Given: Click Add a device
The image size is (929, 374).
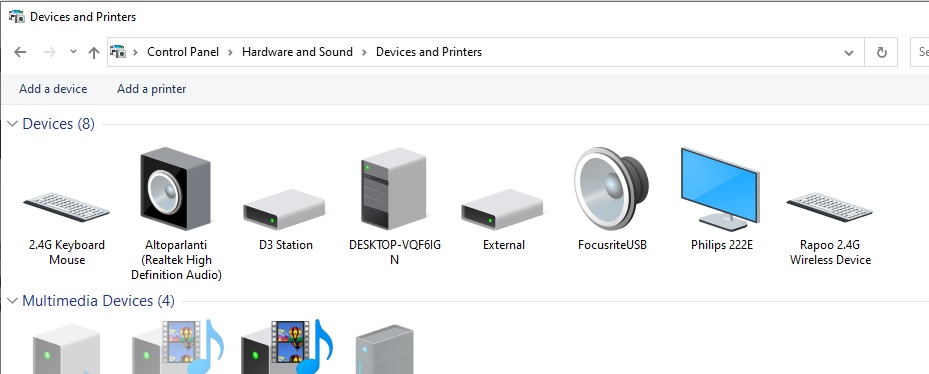Looking at the screenshot, I should pyautogui.click(x=53, y=89).
